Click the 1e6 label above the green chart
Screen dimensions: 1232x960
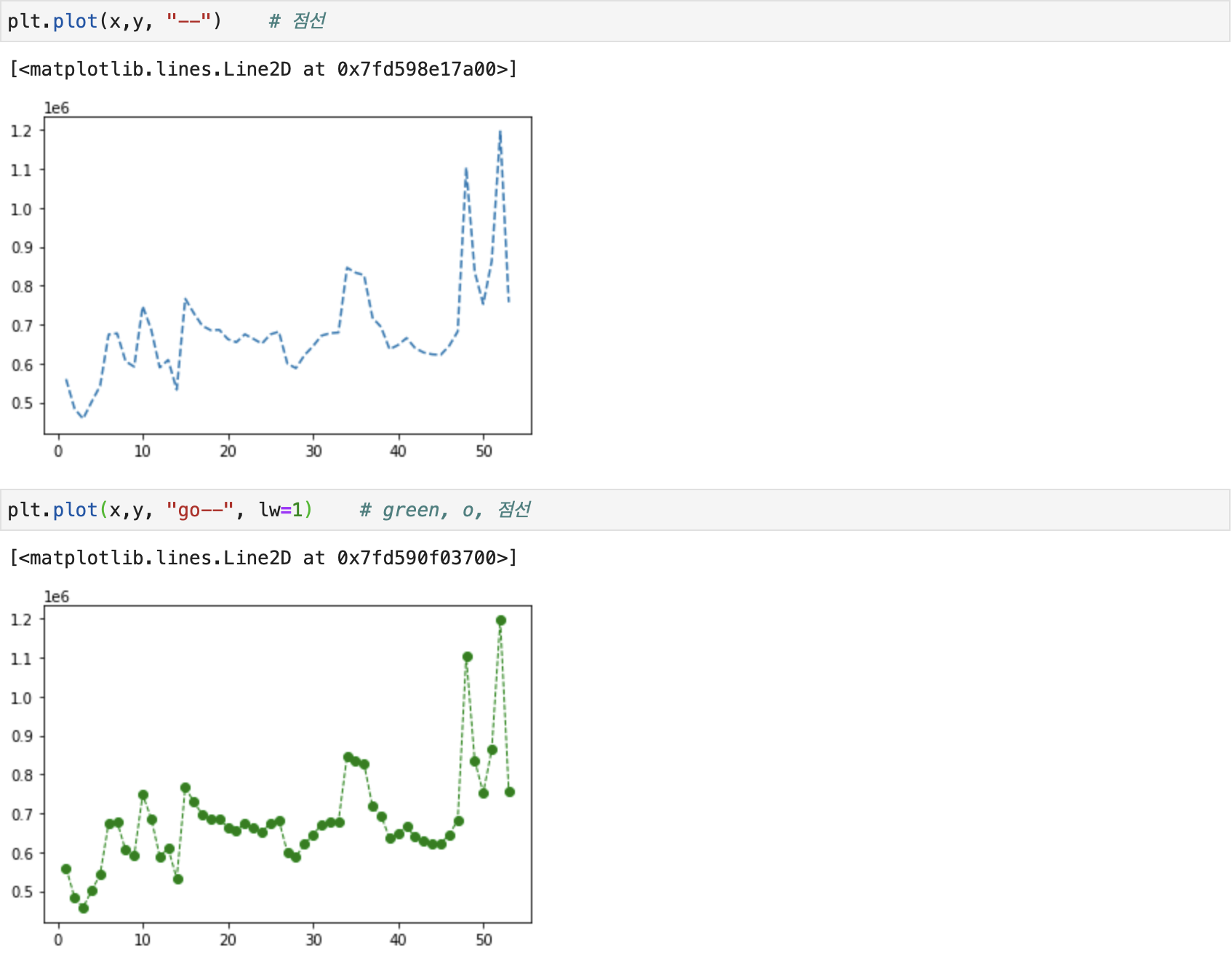[x=57, y=597]
